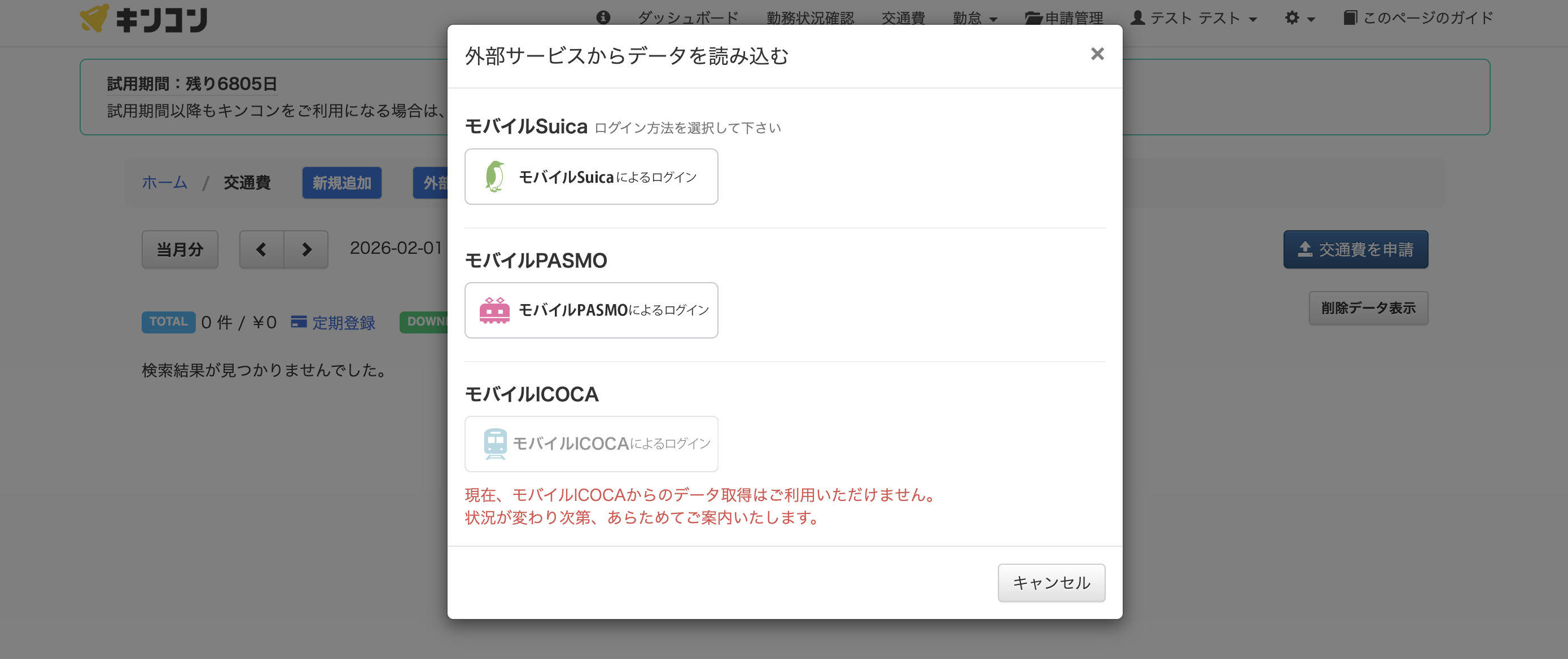
Task: Click the disabled Mobile ICOCA login button
Action: (591, 443)
